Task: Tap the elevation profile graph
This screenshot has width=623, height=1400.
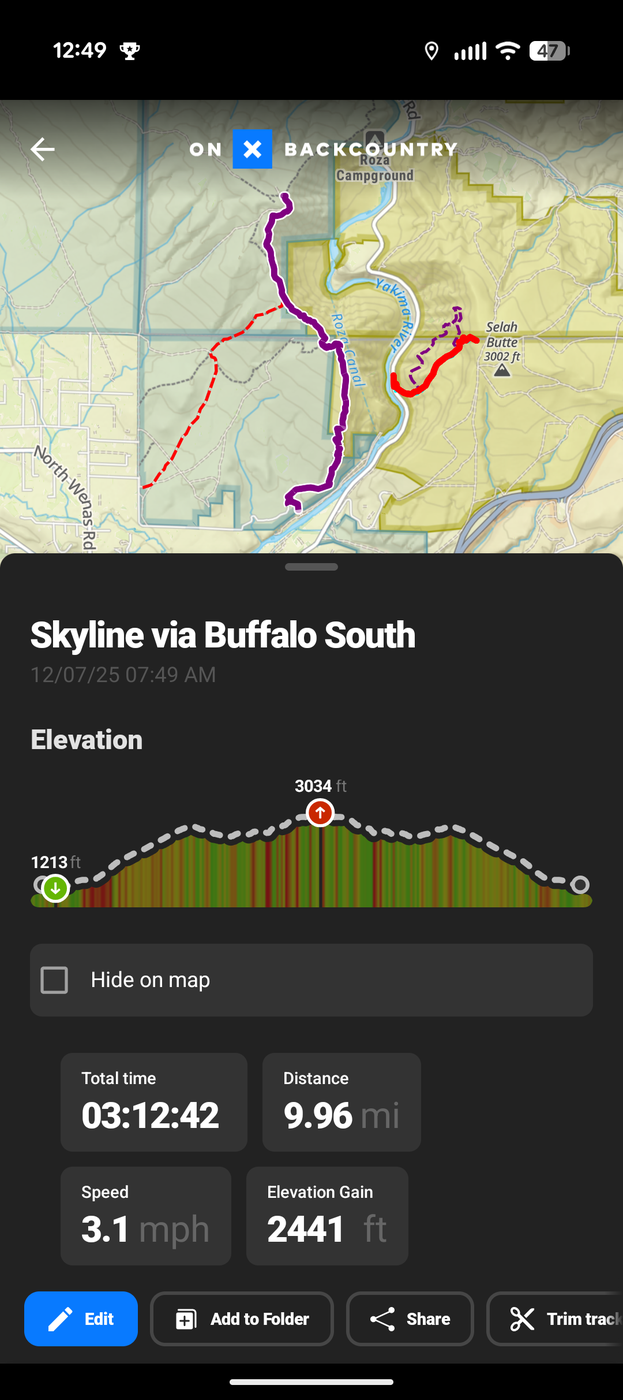Action: tap(420, 870)
